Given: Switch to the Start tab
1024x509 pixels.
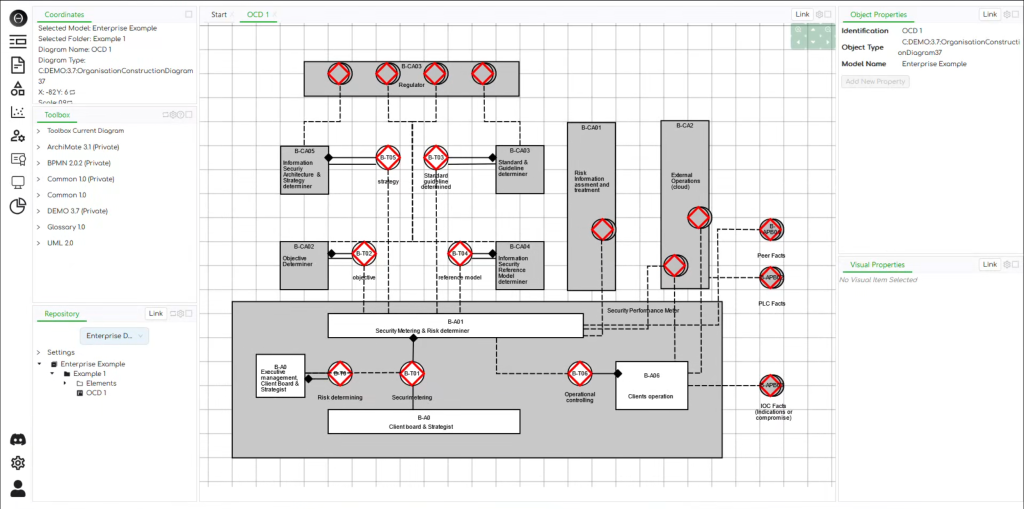Looking at the screenshot, I should 219,15.
